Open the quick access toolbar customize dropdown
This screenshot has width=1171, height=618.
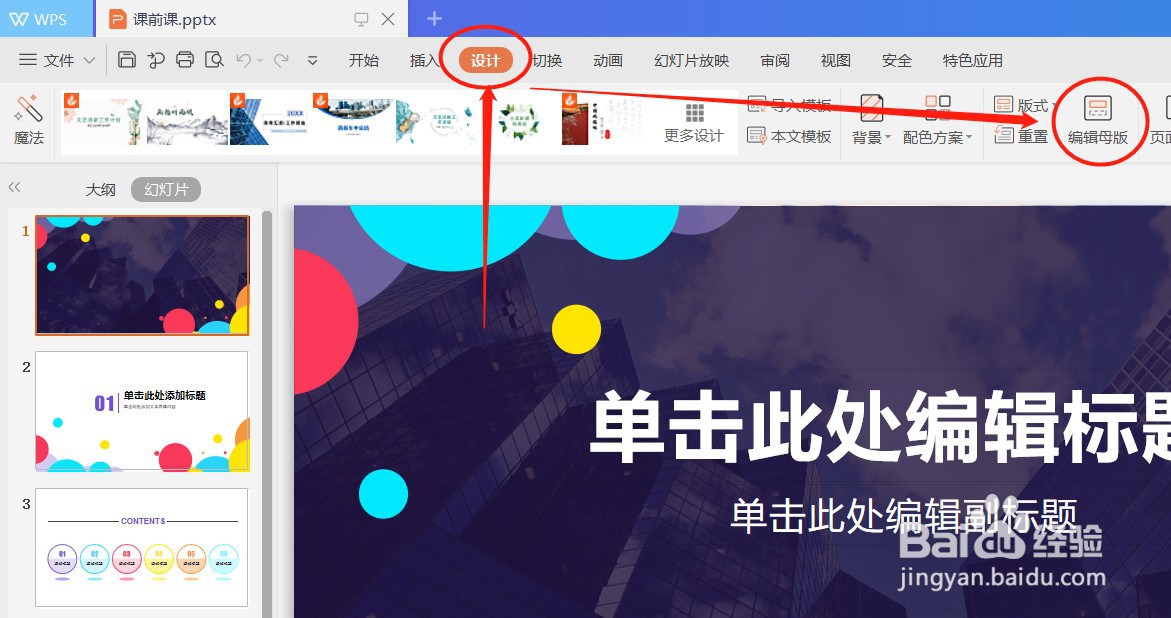[313, 60]
